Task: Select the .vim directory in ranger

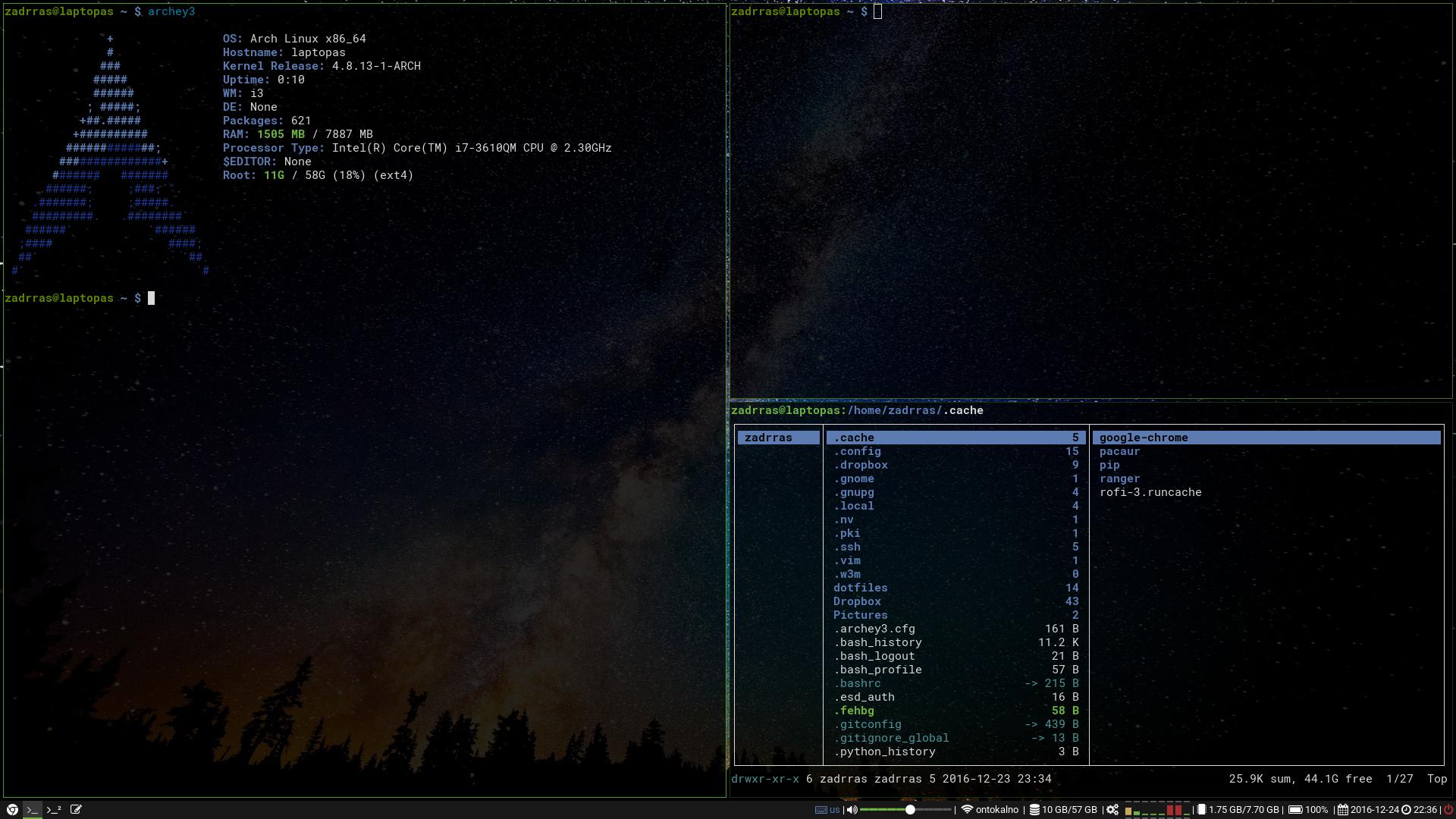Action: (955, 560)
